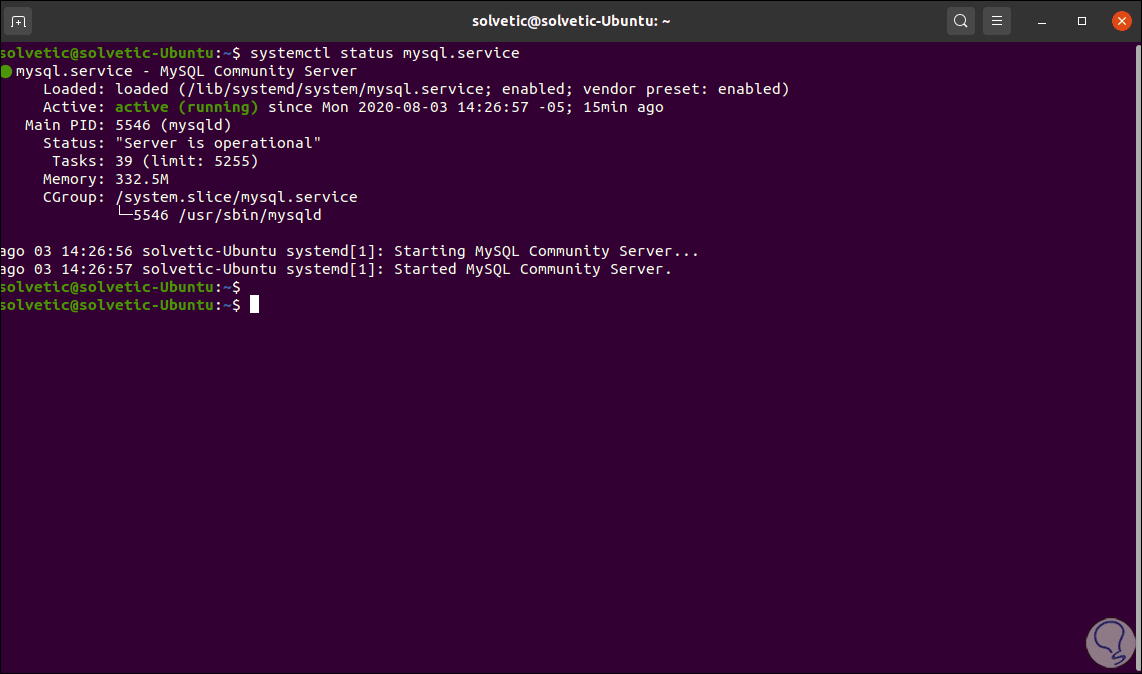This screenshot has width=1142, height=674.
Task: Open a new terminal tab
Action: coord(19,21)
